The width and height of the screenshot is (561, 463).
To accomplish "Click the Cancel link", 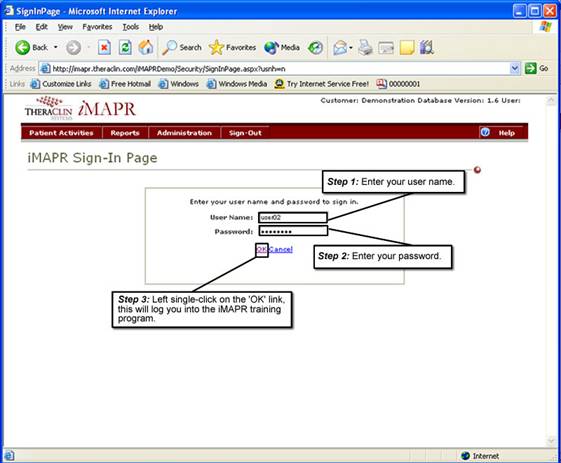I will (280, 249).
